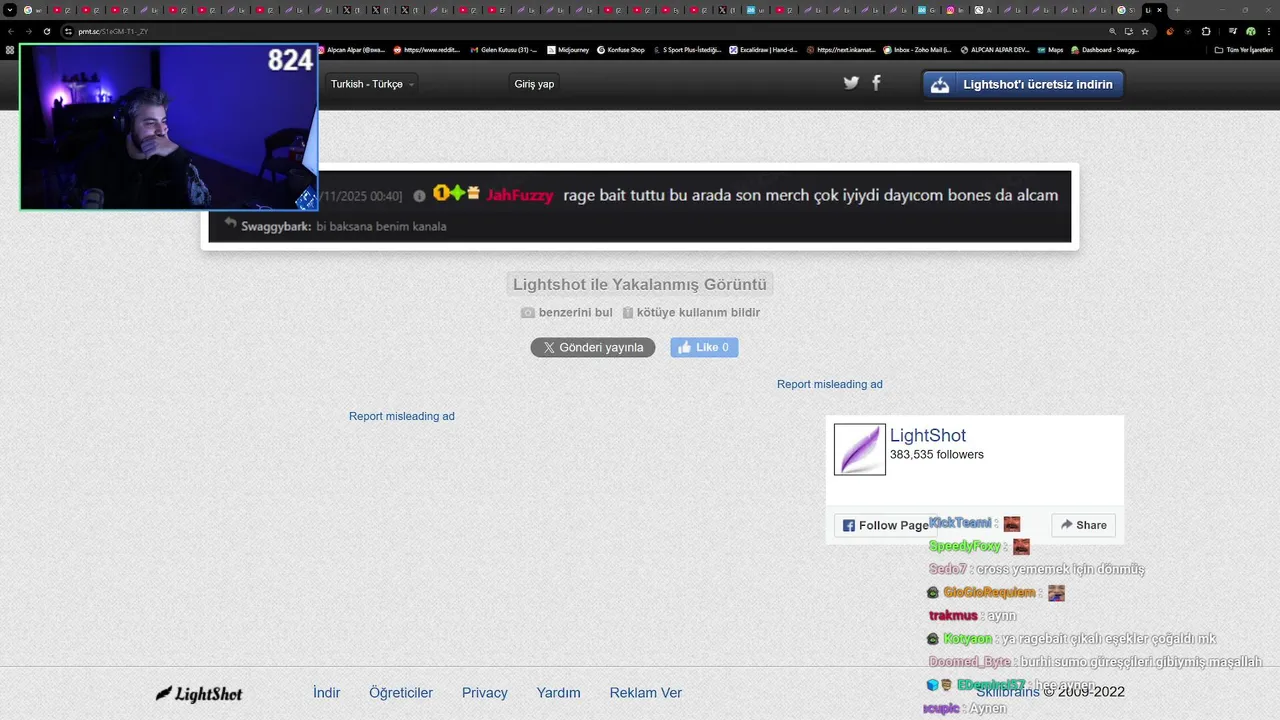Click the browser address bar URL
This screenshot has width=1280, height=720.
(x=113, y=31)
